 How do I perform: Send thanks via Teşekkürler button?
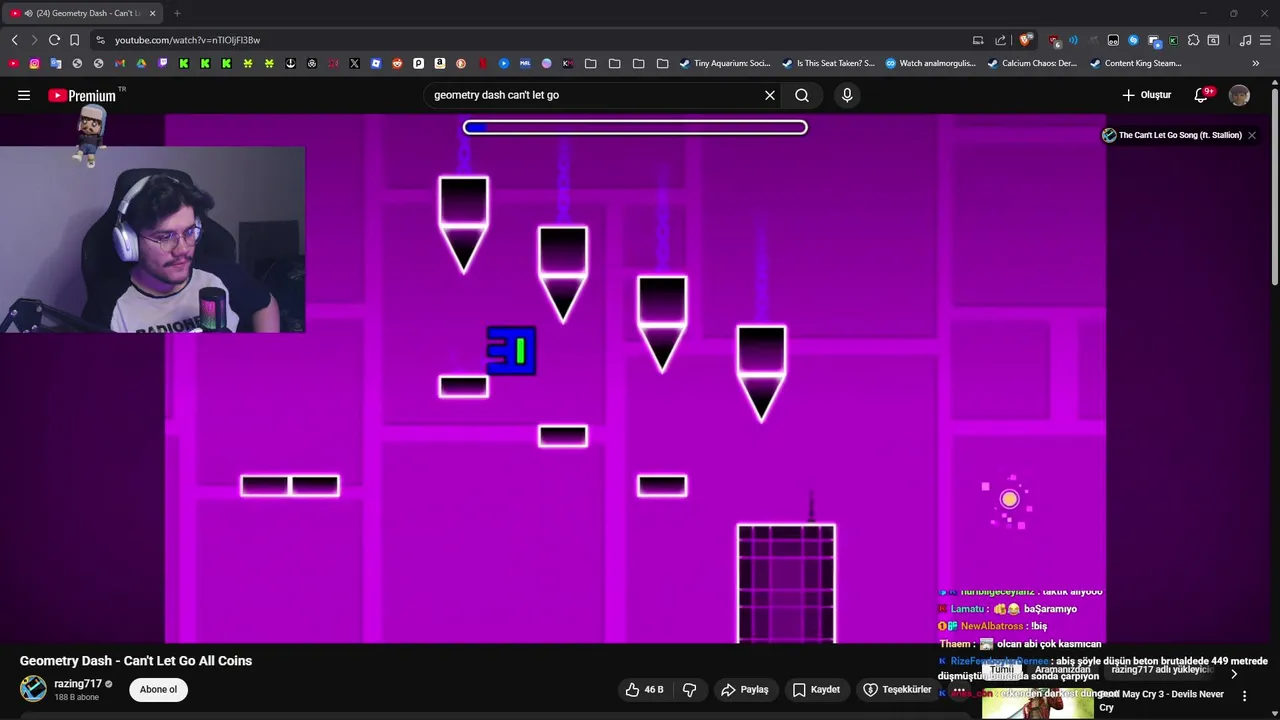pos(897,689)
